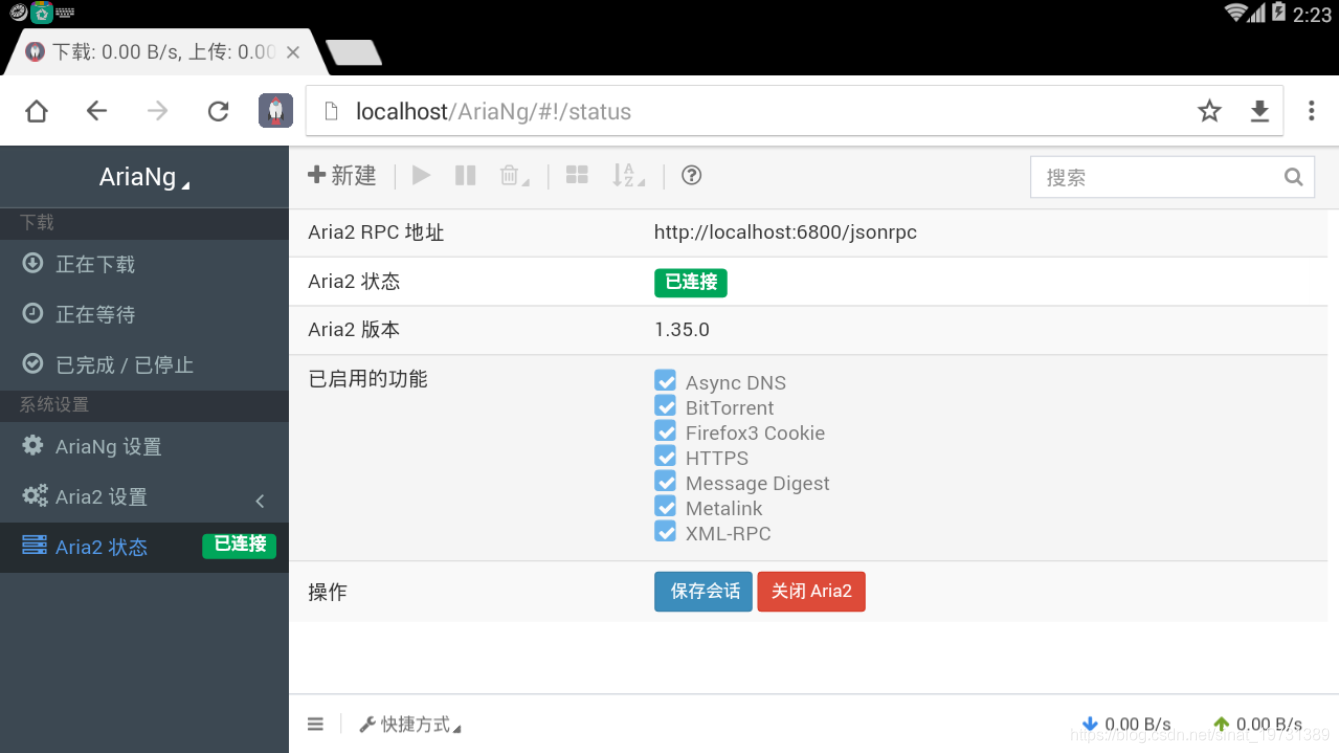Navigate forward in browser
This screenshot has width=1339, height=753.
(x=157, y=111)
